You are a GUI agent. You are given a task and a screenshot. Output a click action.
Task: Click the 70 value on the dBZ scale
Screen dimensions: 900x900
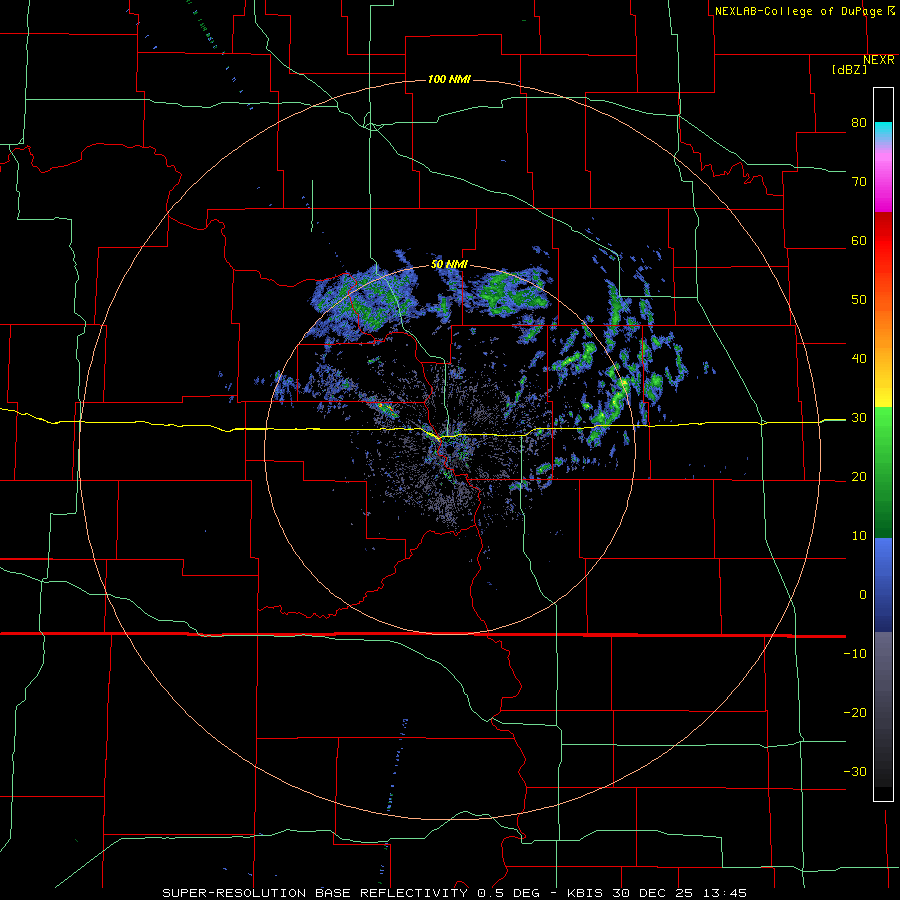(859, 182)
